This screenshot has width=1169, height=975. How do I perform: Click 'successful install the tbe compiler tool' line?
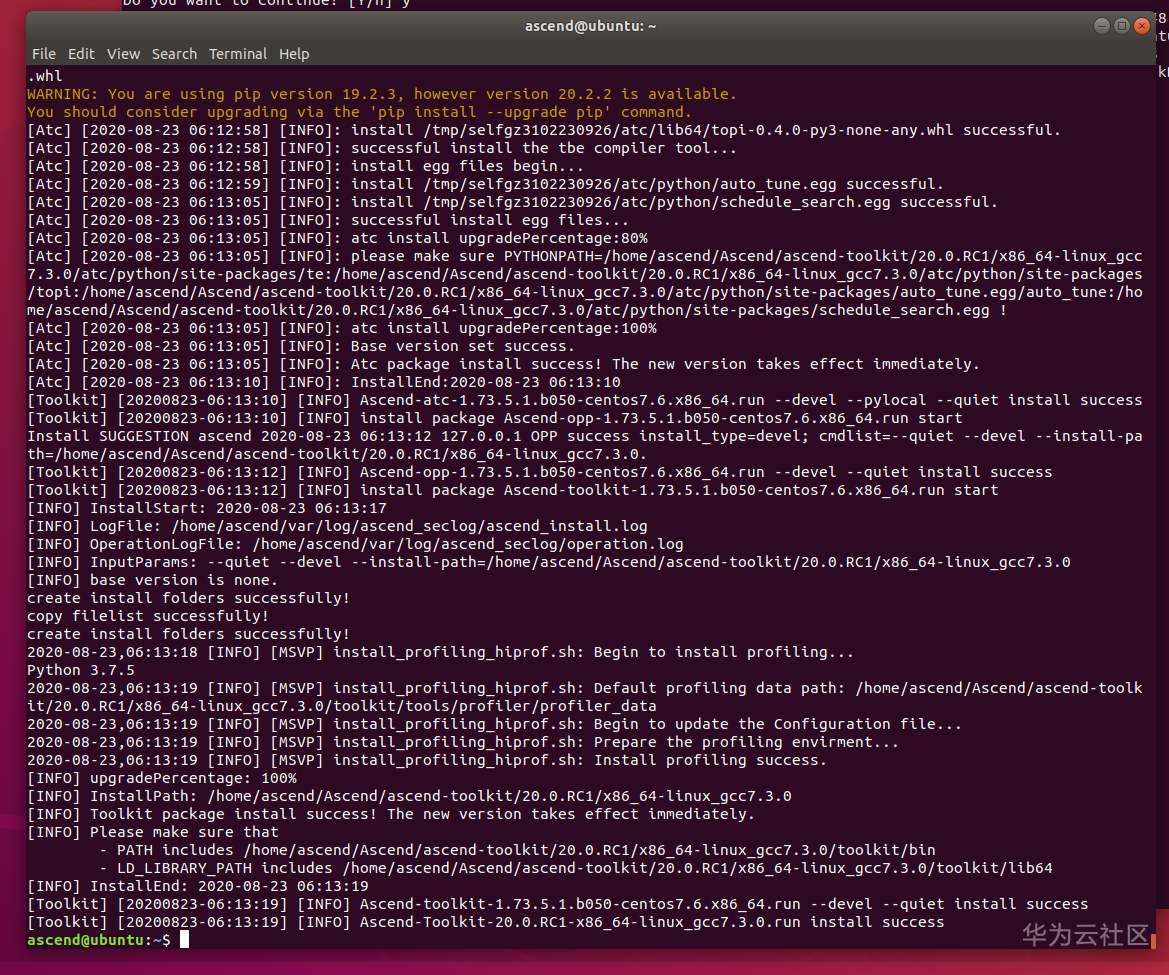tap(382, 148)
